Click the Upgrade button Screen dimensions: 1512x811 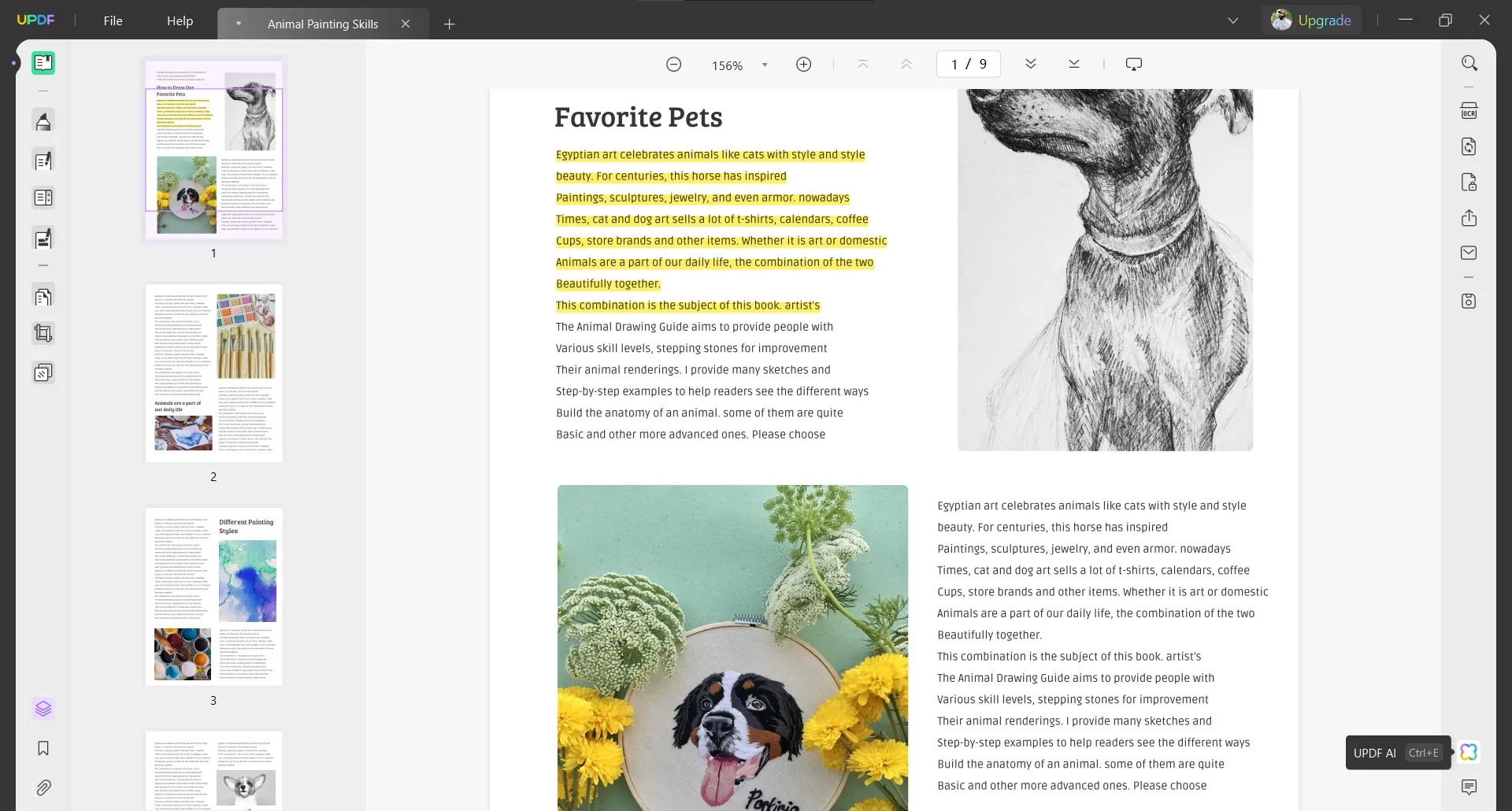(x=1311, y=20)
